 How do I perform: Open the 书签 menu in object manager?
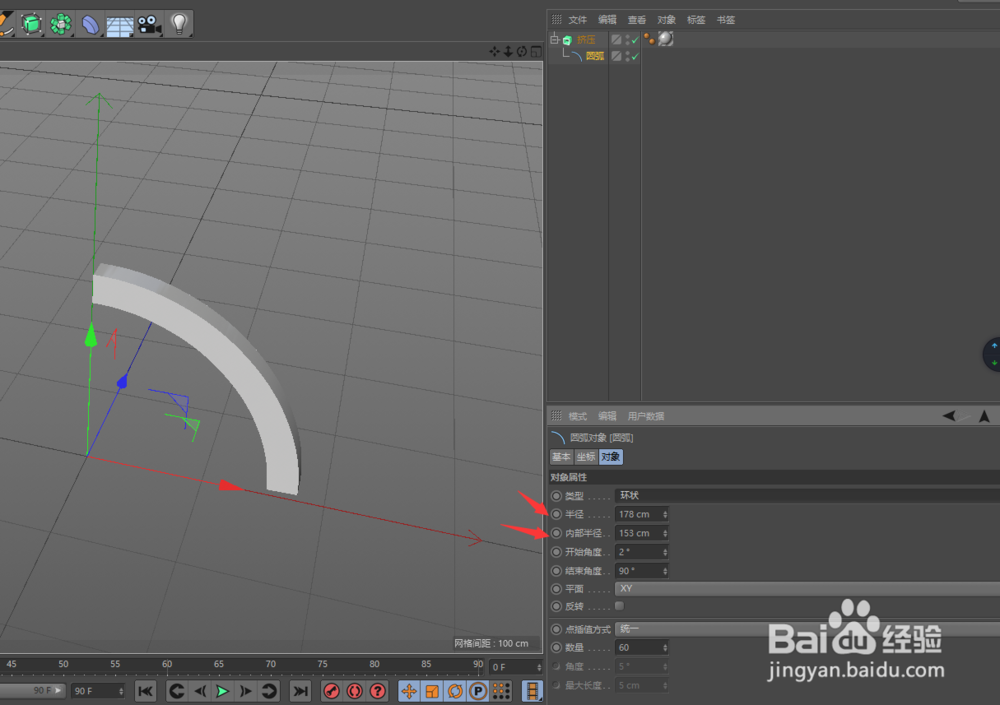[x=726, y=20]
